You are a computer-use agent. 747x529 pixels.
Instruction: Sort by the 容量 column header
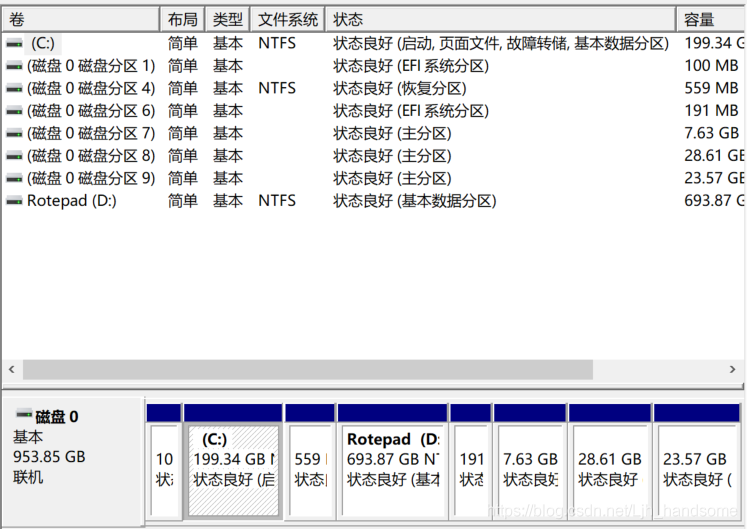click(711, 20)
